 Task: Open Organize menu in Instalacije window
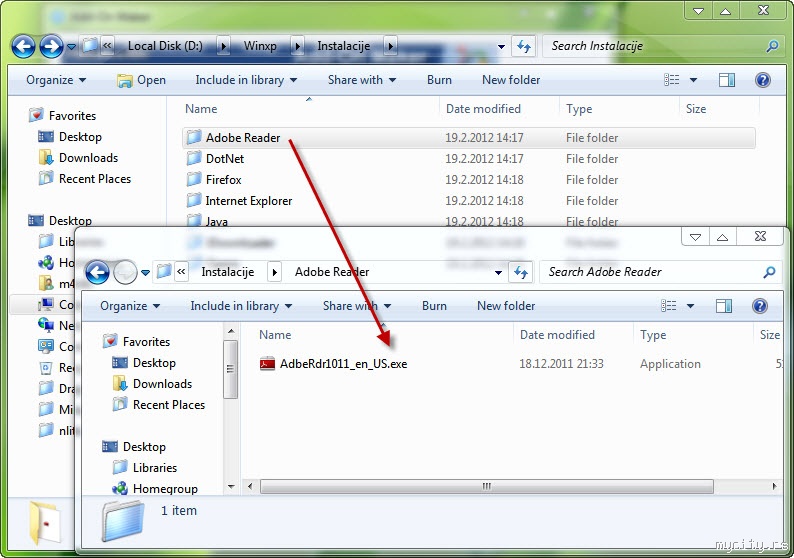coord(56,80)
